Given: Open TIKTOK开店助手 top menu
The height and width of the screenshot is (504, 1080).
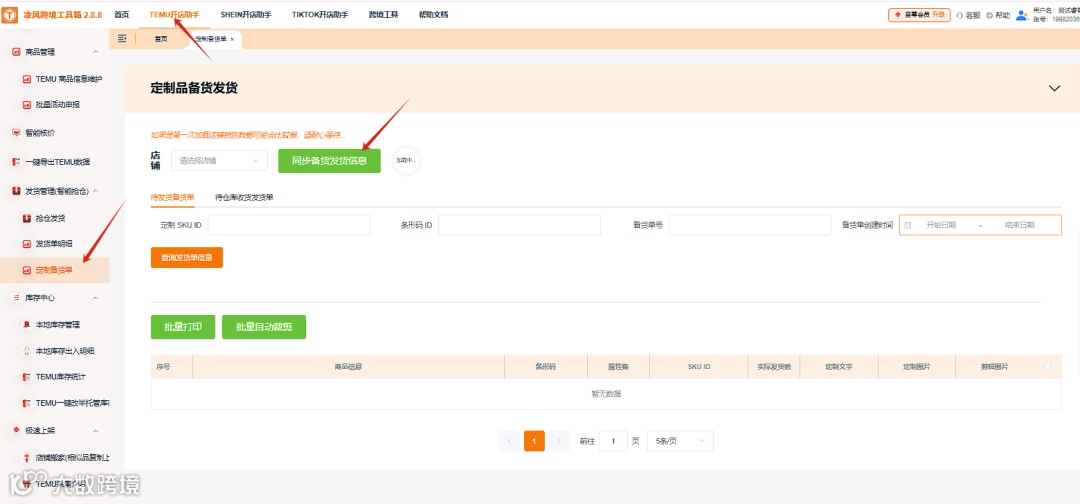Looking at the screenshot, I should pos(320,14).
